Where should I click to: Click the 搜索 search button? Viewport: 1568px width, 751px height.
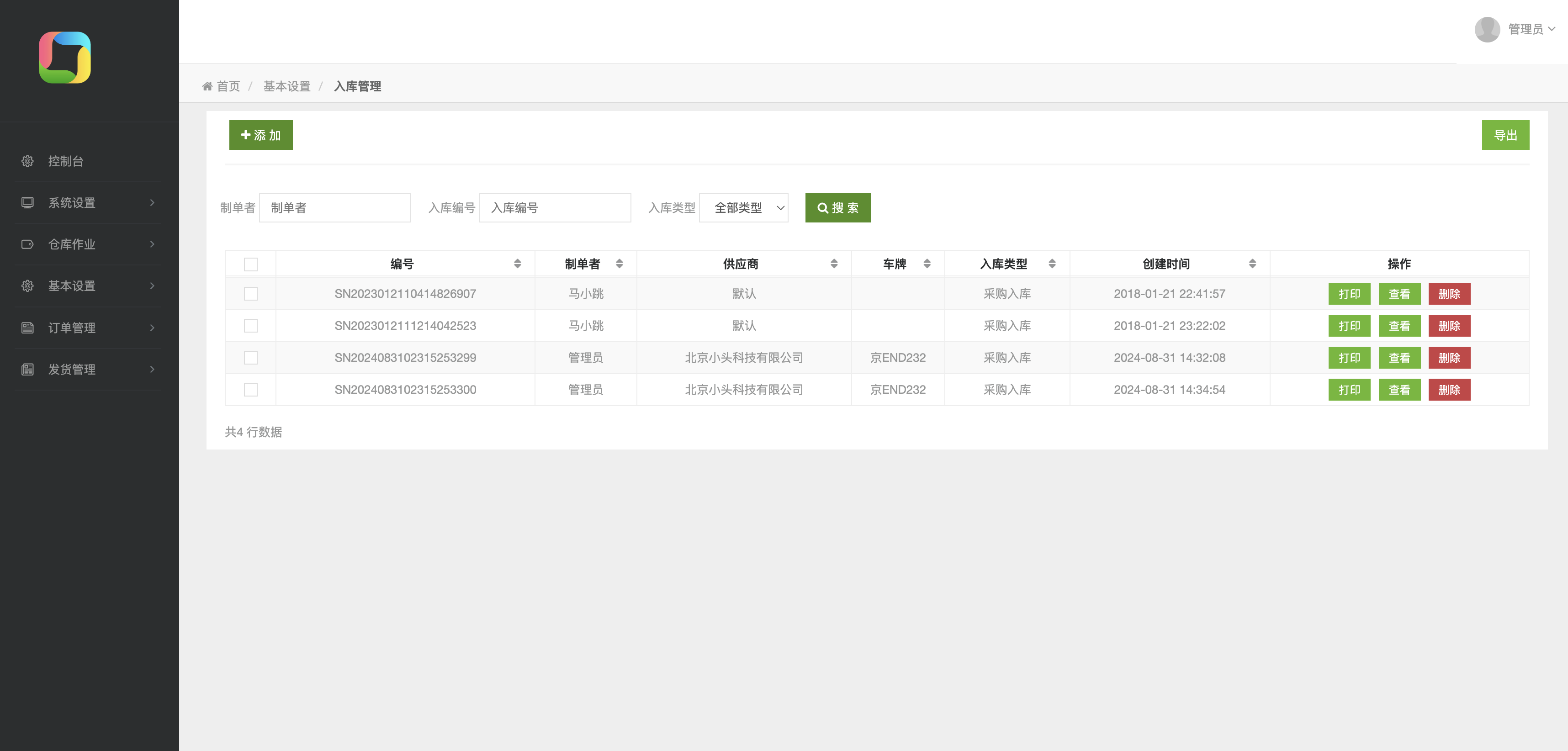[837, 207]
